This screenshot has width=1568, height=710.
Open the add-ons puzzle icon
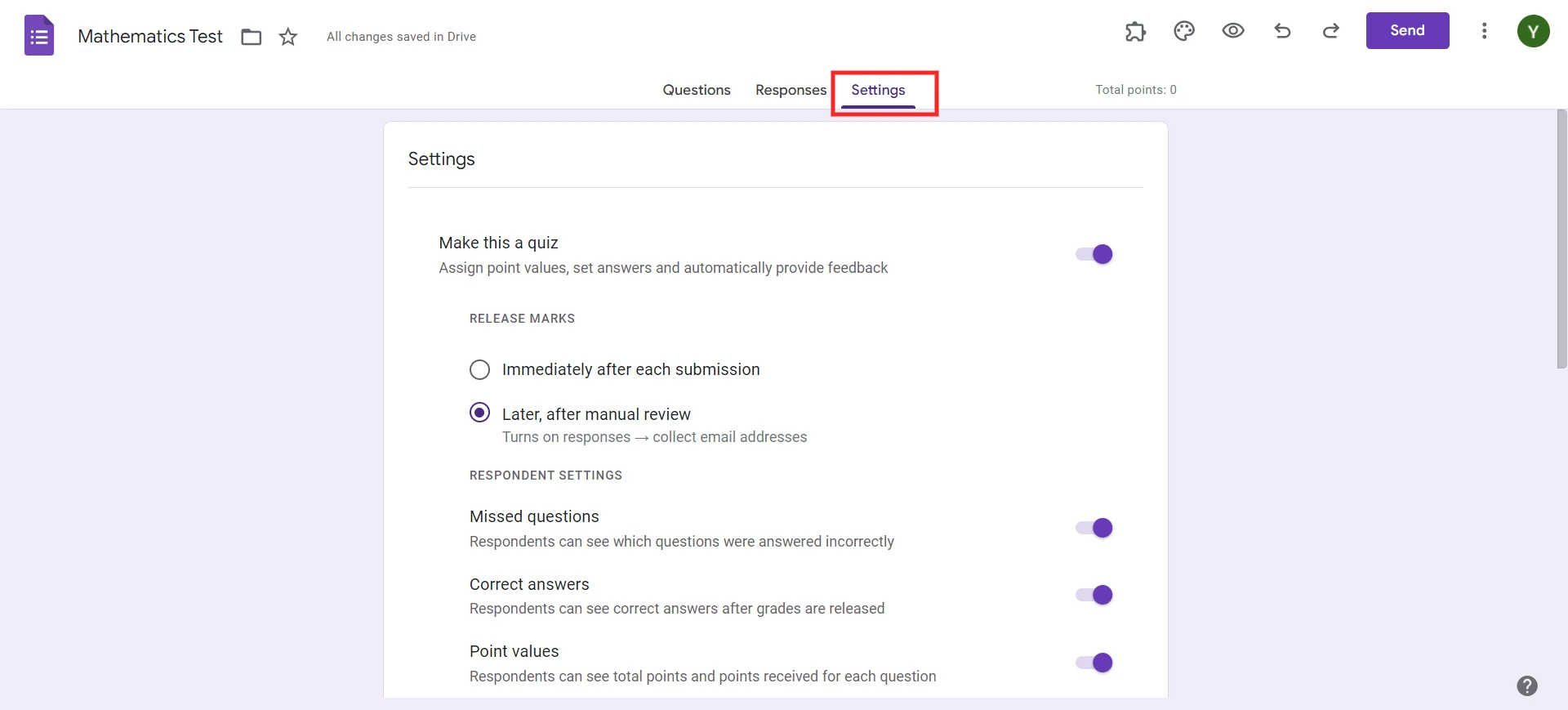click(x=1135, y=31)
